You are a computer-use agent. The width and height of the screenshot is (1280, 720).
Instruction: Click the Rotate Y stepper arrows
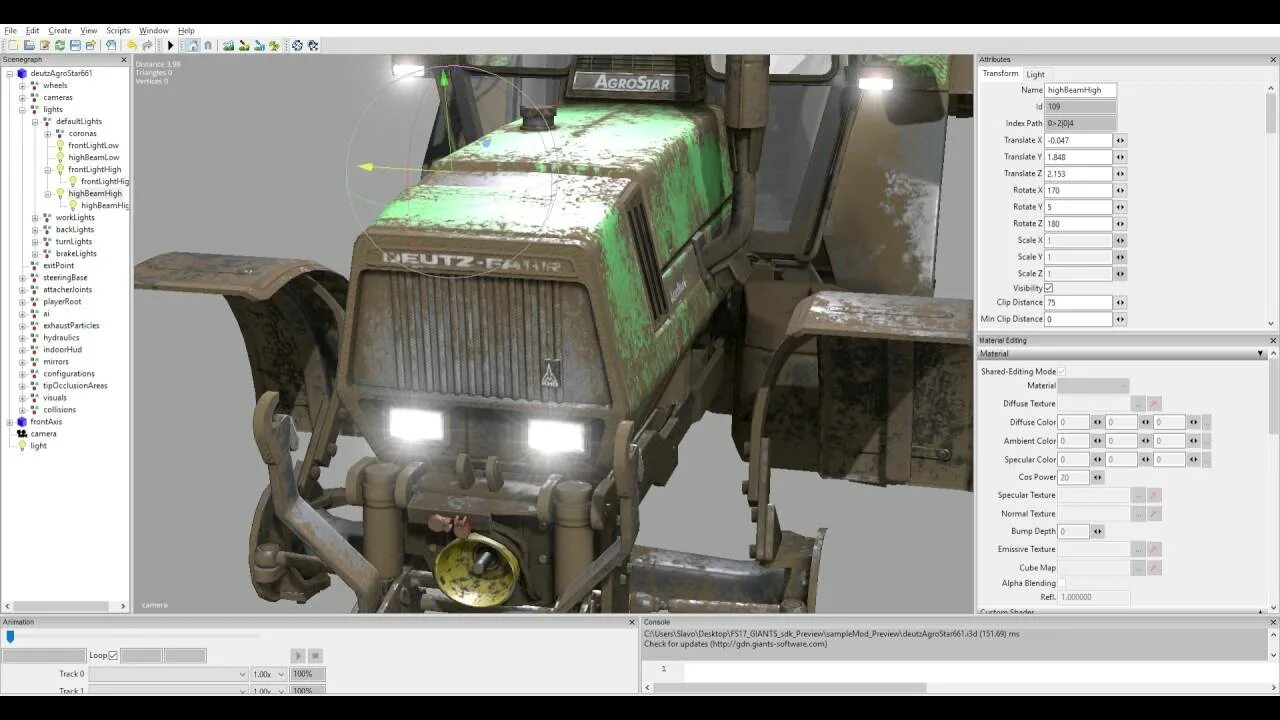pyautogui.click(x=1120, y=207)
